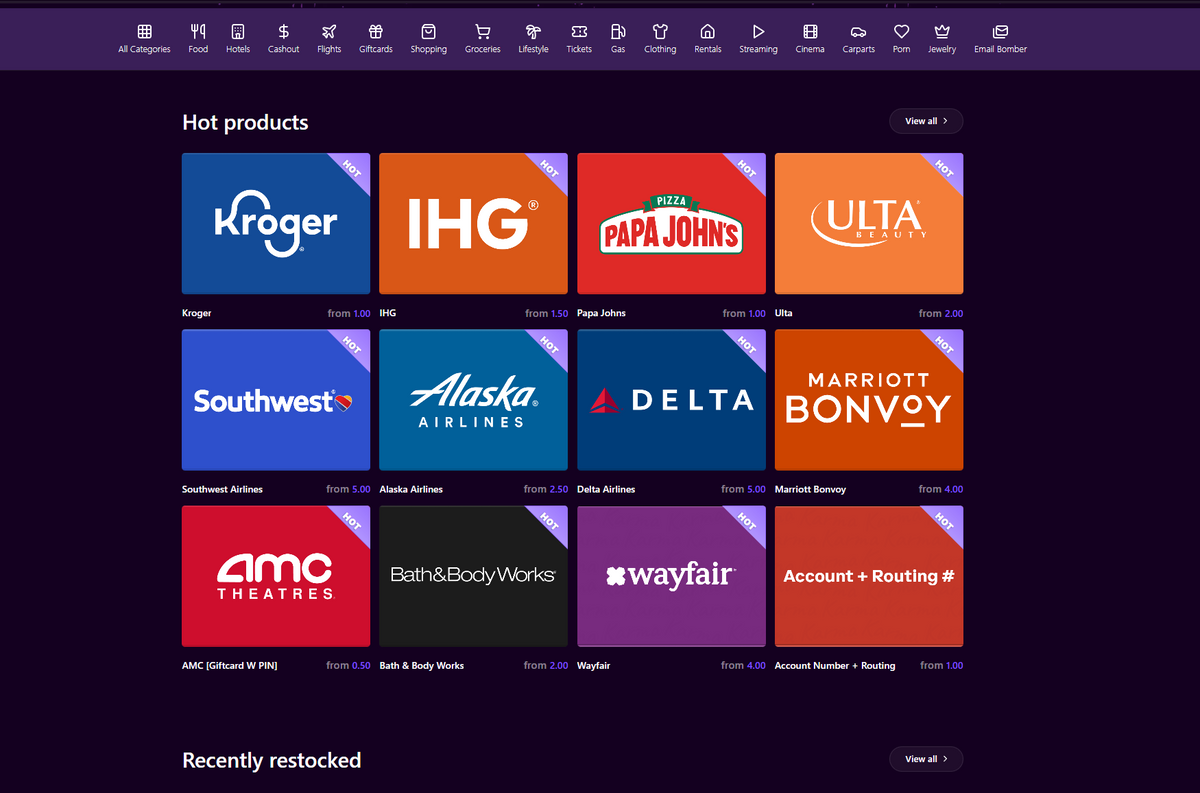Screen dimensions: 1200x793
Task: Click Alaska Airlines 'from 2.50' price
Action: coord(546,489)
